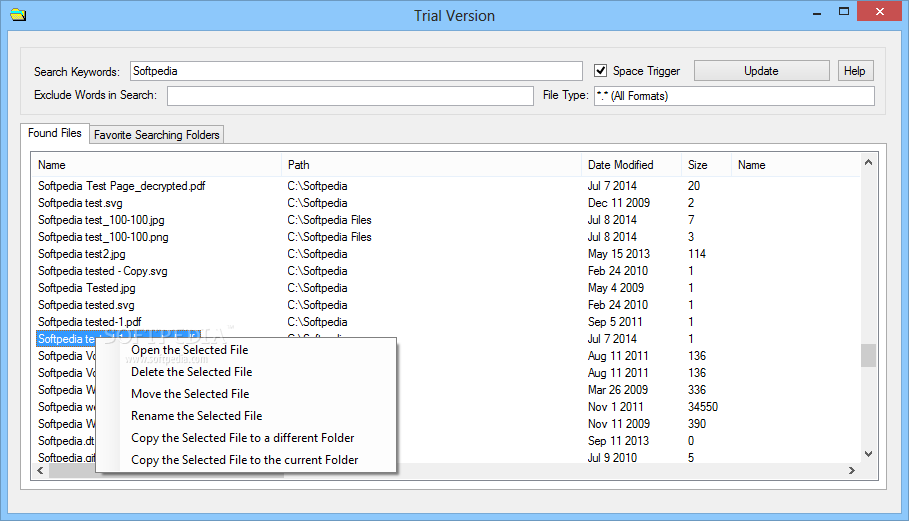The width and height of the screenshot is (909, 521).
Task: Select file Softpedia tested-1.pdf
Action: [x=89, y=322]
